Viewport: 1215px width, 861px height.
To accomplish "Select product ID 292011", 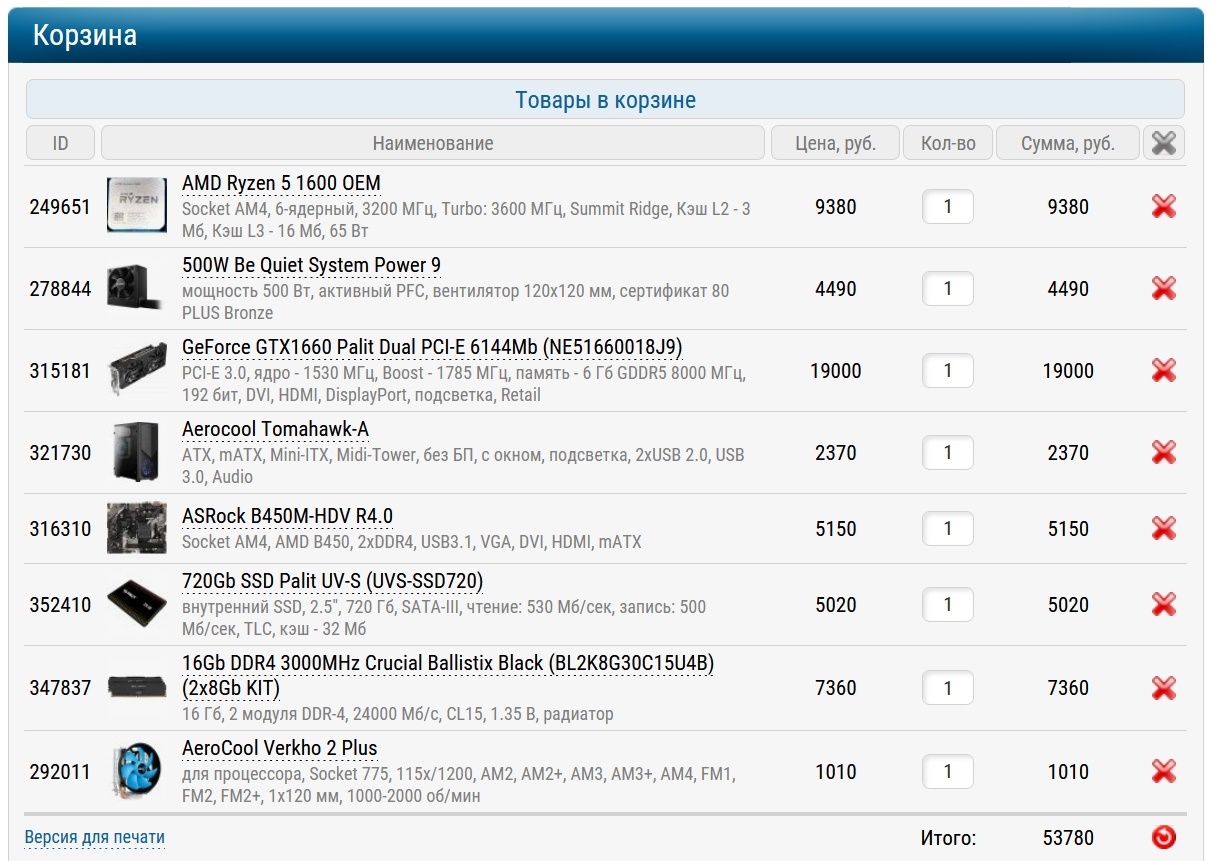I will tap(60, 772).
